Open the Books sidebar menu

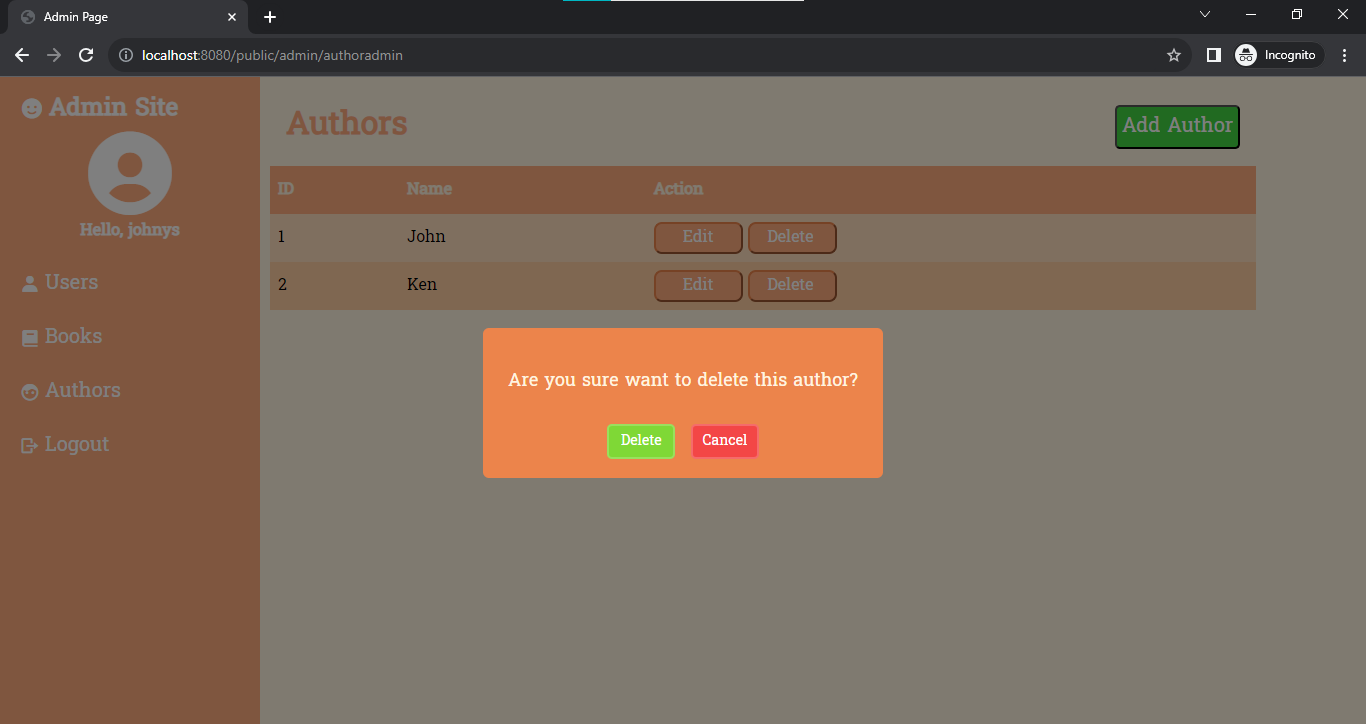point(73,336)
